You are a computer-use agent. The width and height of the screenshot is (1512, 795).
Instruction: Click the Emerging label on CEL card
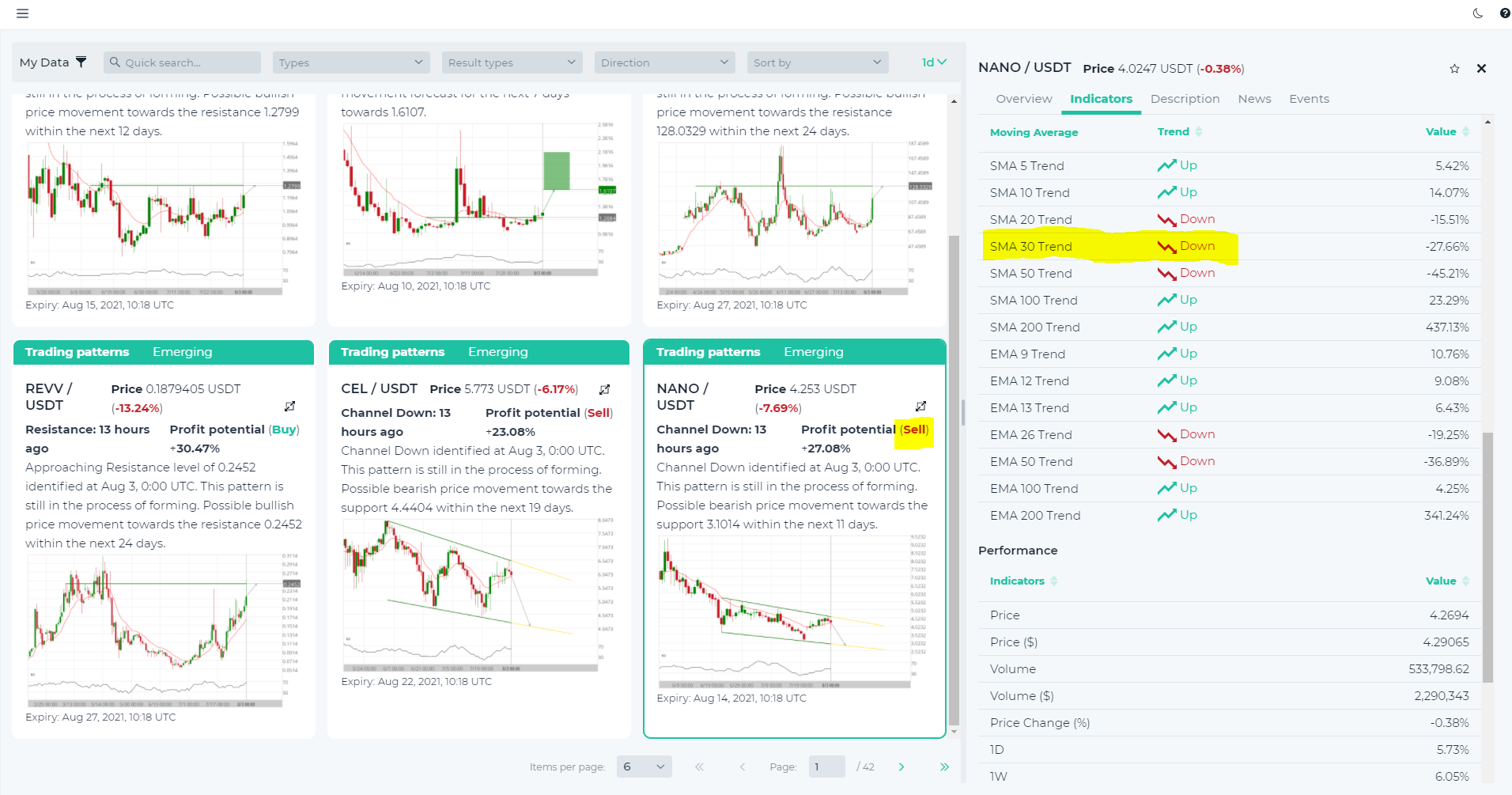click(497, 352)
